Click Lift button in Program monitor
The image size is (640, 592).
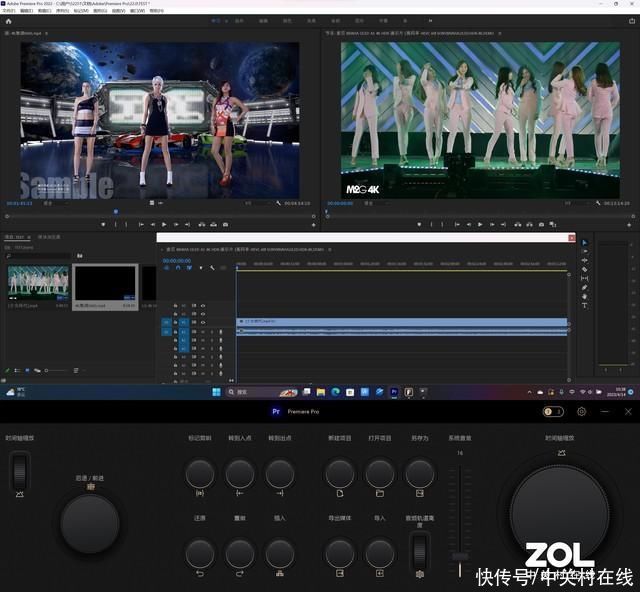(518, 225)
